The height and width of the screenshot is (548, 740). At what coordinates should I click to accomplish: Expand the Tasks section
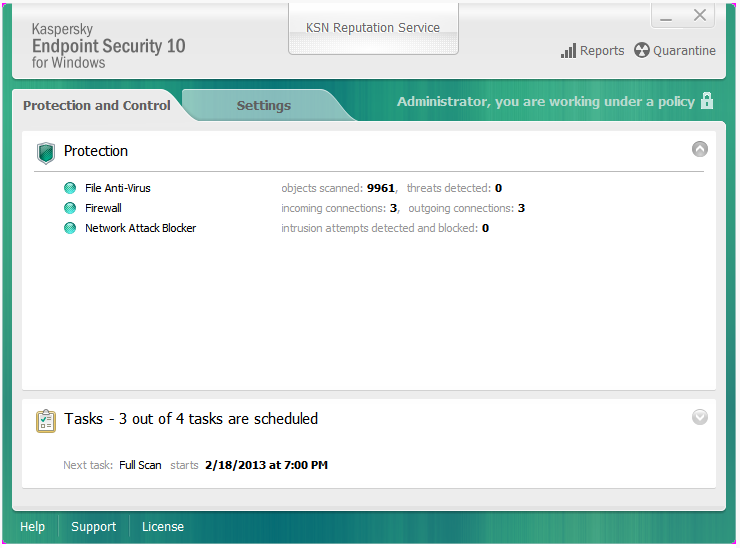coord(699,417)
